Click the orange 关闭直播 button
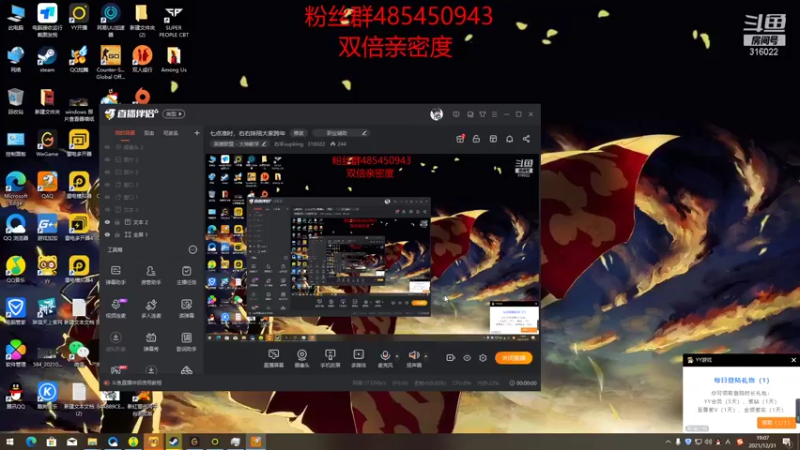 tap(513, 358)
